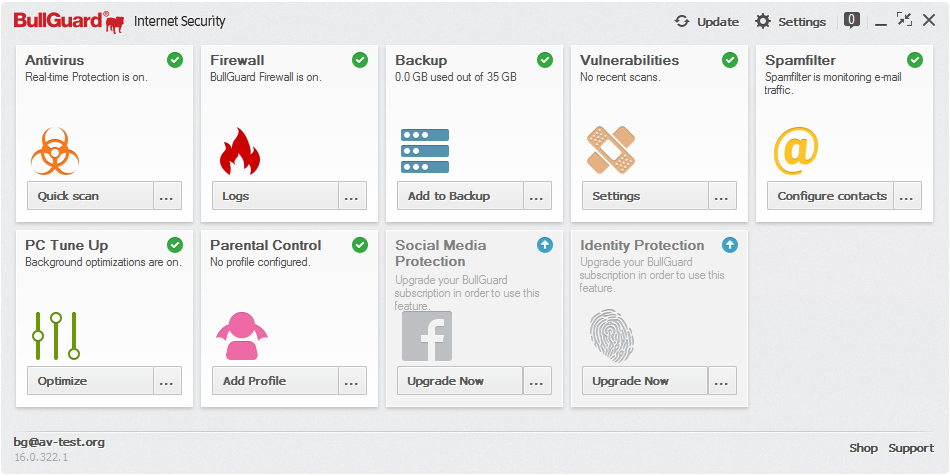Screen dimensions: 950x476
Task: Click the PC Tune Up sliders icon
Action: 55,336
